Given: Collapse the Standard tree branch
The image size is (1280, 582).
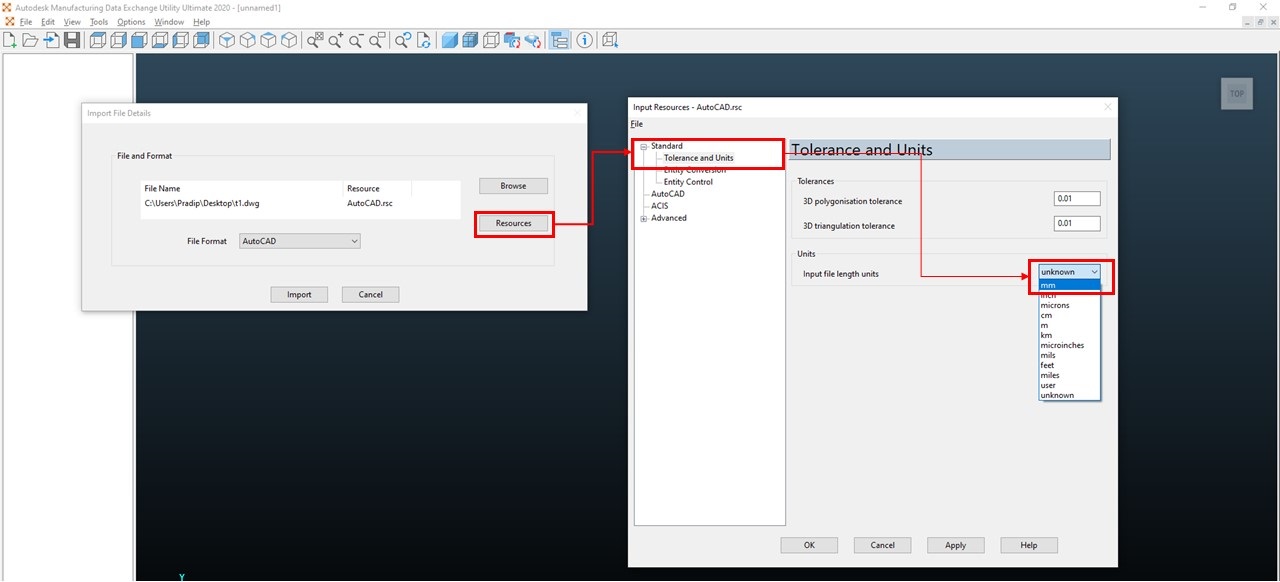Looking at the screenshot, I should tap(644, 145).
